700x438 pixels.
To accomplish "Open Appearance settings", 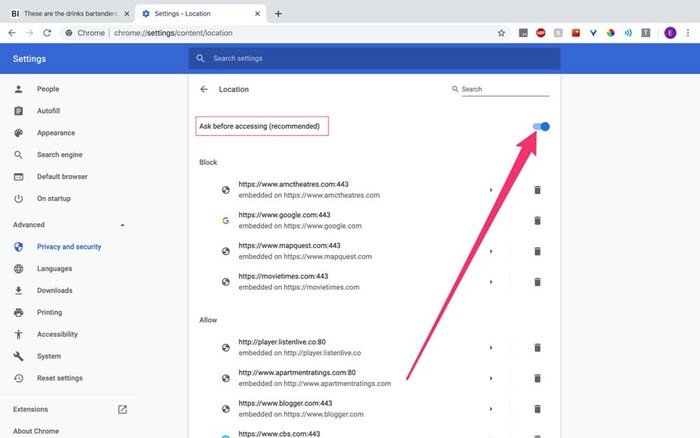I will (56, 133).
